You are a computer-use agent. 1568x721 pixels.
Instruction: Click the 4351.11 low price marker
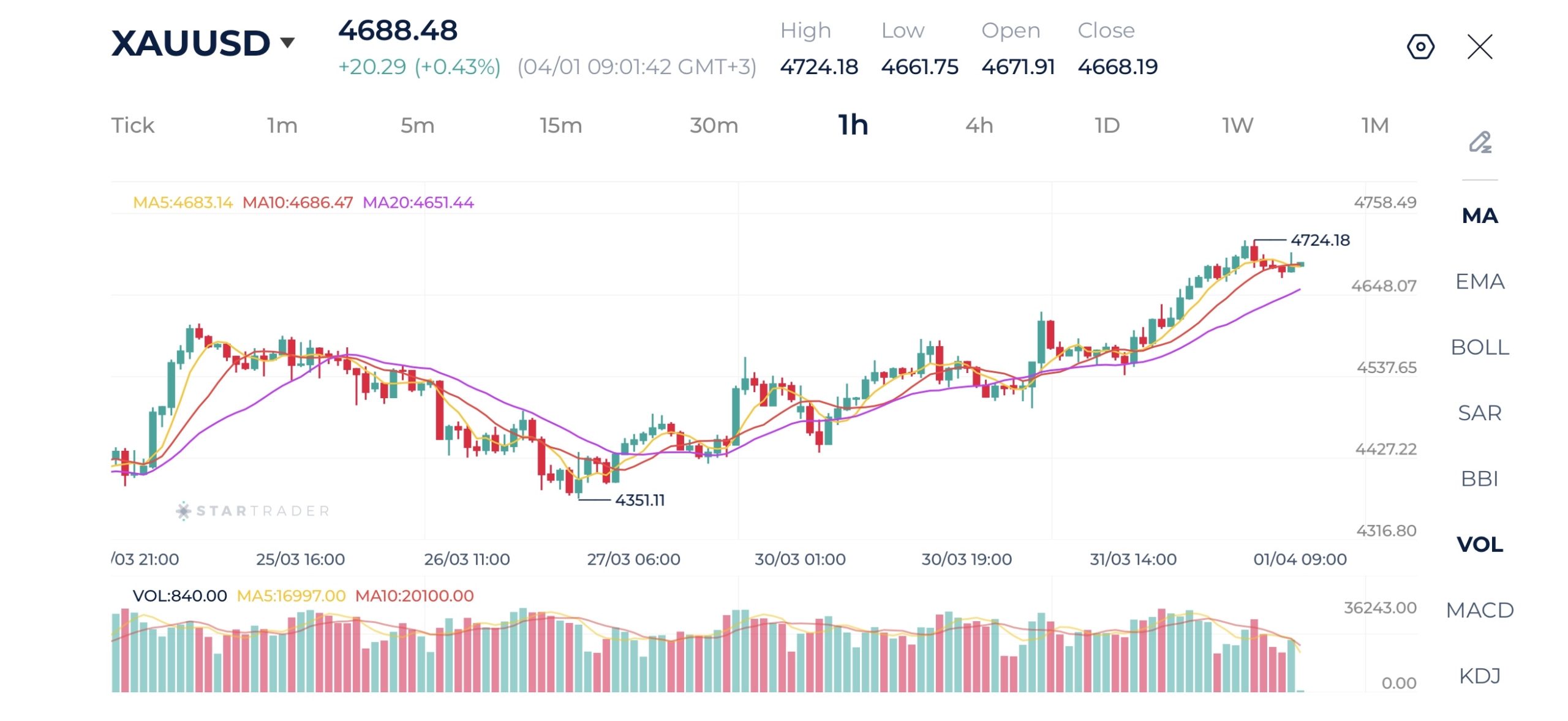[x=639, y=500]
